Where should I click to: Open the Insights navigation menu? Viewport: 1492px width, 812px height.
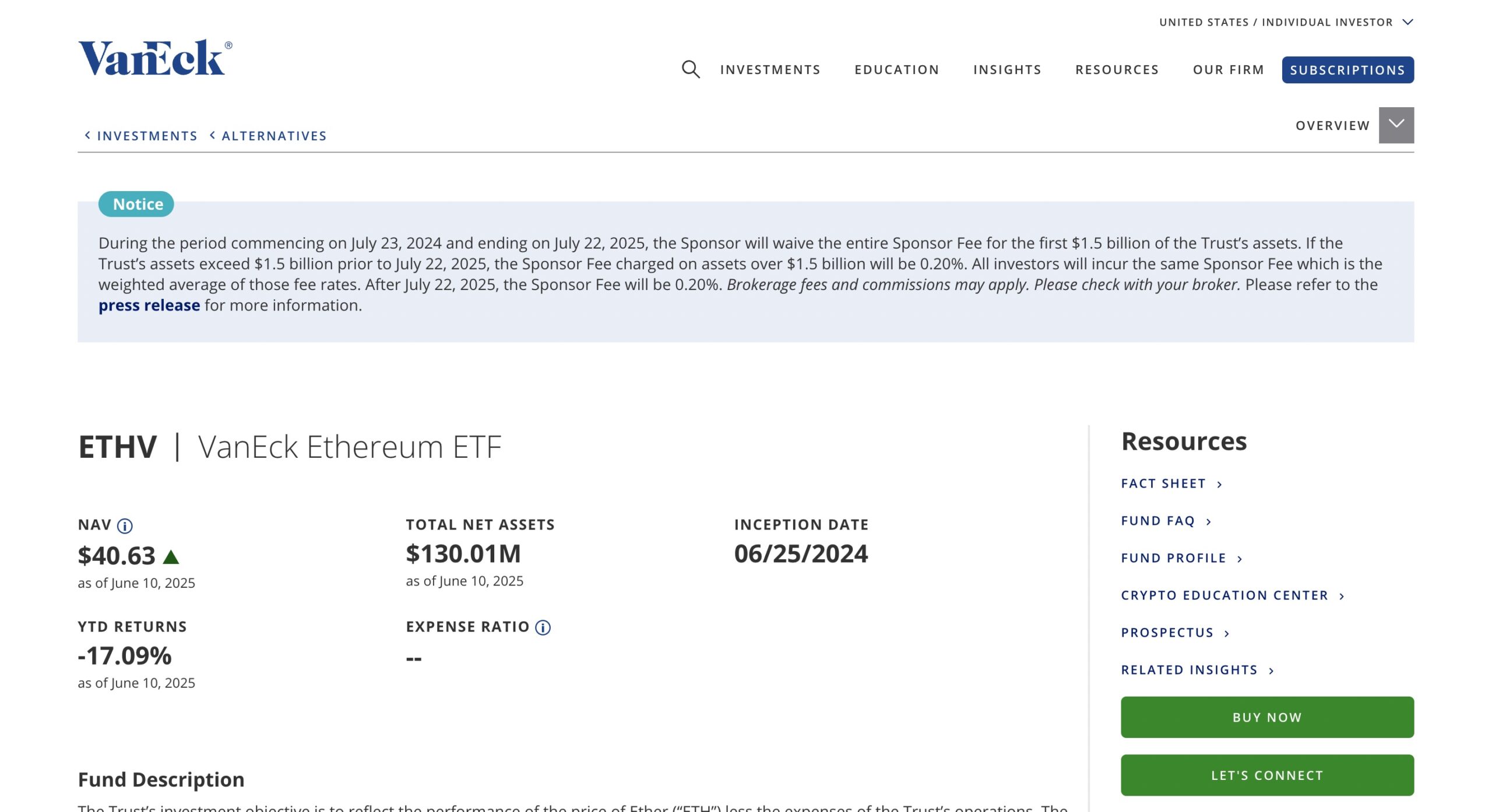pyautogui.click(x=1007, y=70)
